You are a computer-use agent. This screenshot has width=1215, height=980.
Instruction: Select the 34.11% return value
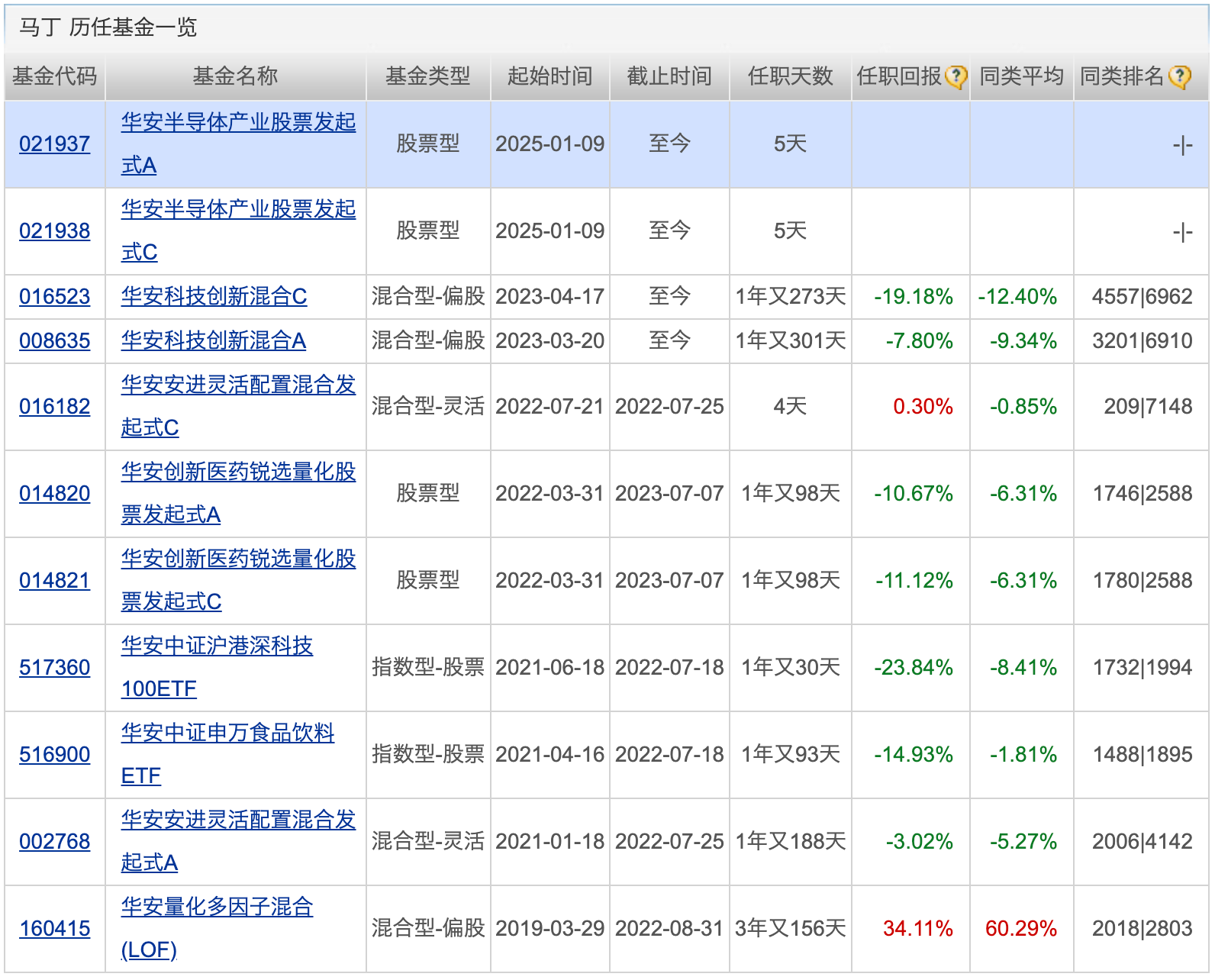(x=918, y=929)
